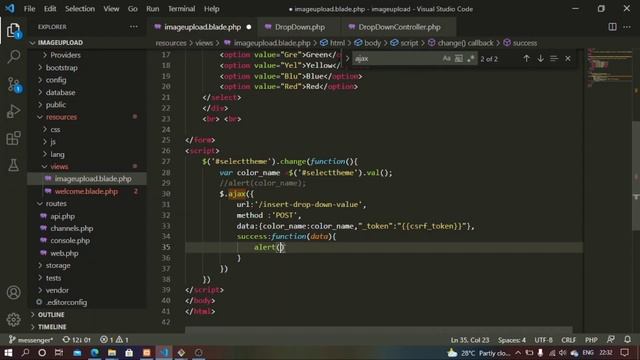Change Spaces: 4 indentation setting
640x360 pixels.
click(x=512, y=340)
